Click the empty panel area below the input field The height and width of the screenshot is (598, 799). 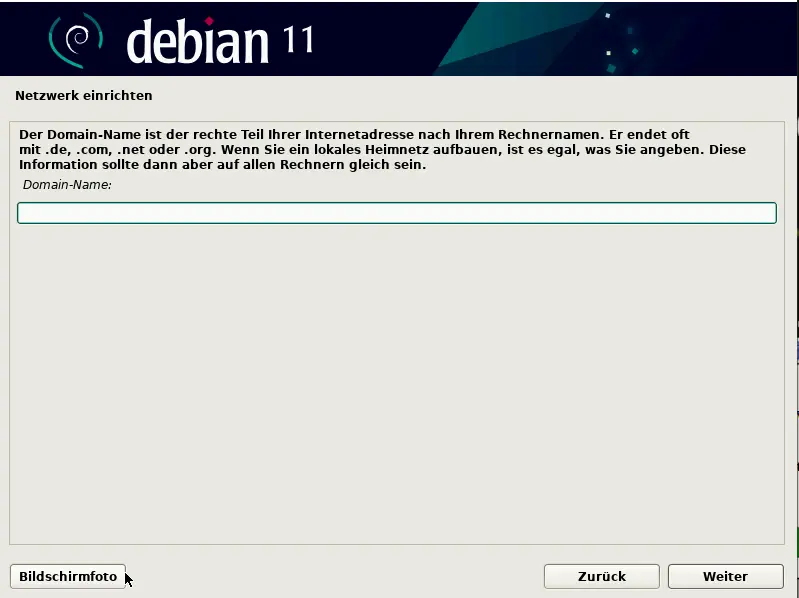396,380
